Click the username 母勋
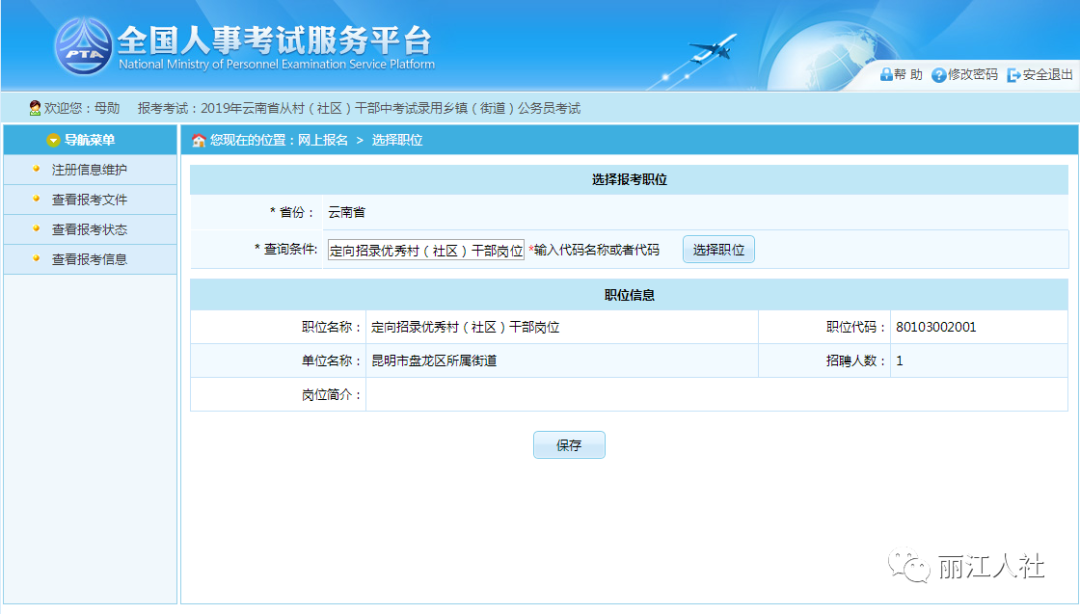 [x=107, y=108]
